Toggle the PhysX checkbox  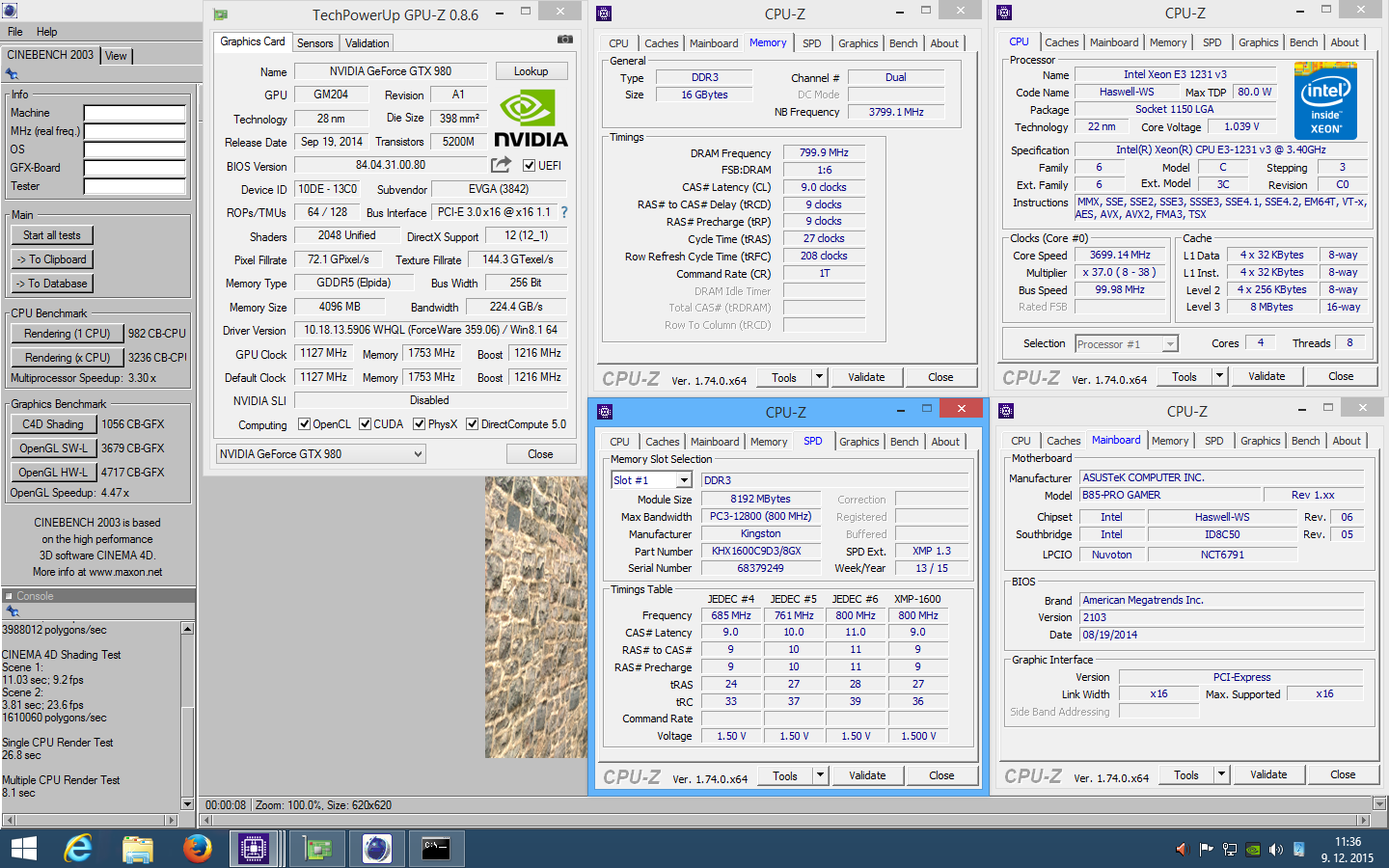(x=420, y=423)
